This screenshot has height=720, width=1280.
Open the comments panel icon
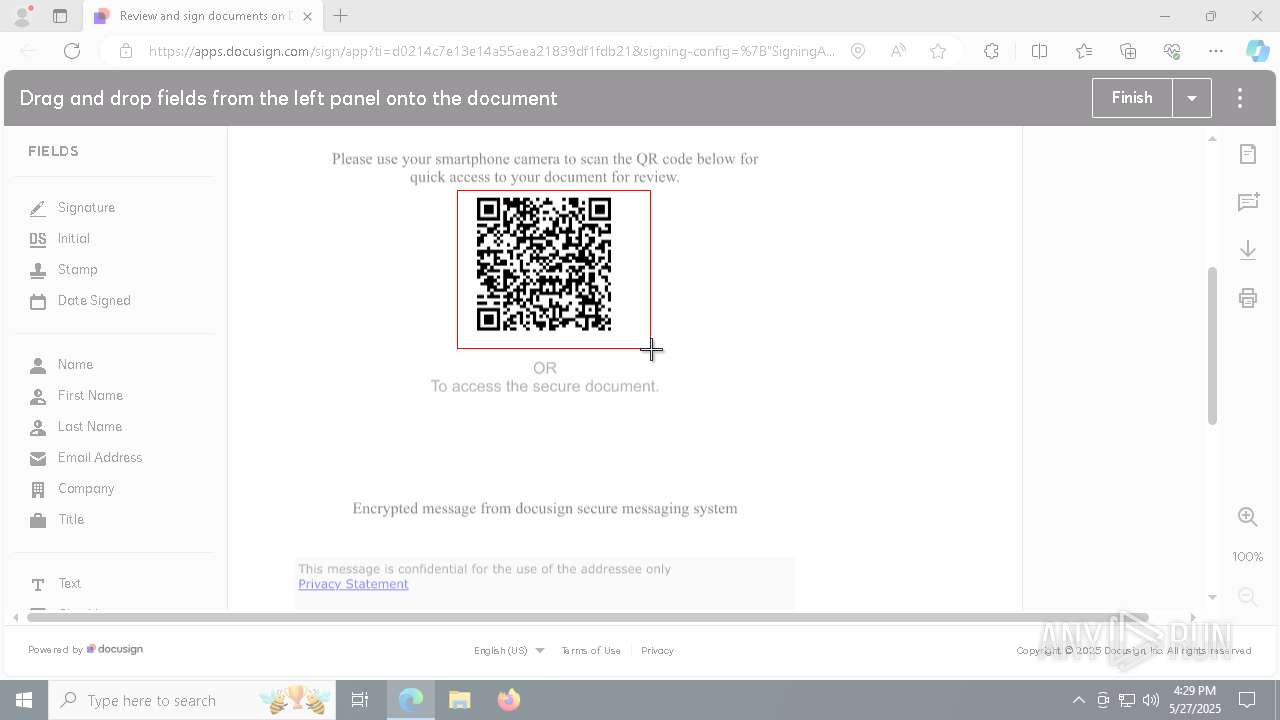click(1248, 202)
